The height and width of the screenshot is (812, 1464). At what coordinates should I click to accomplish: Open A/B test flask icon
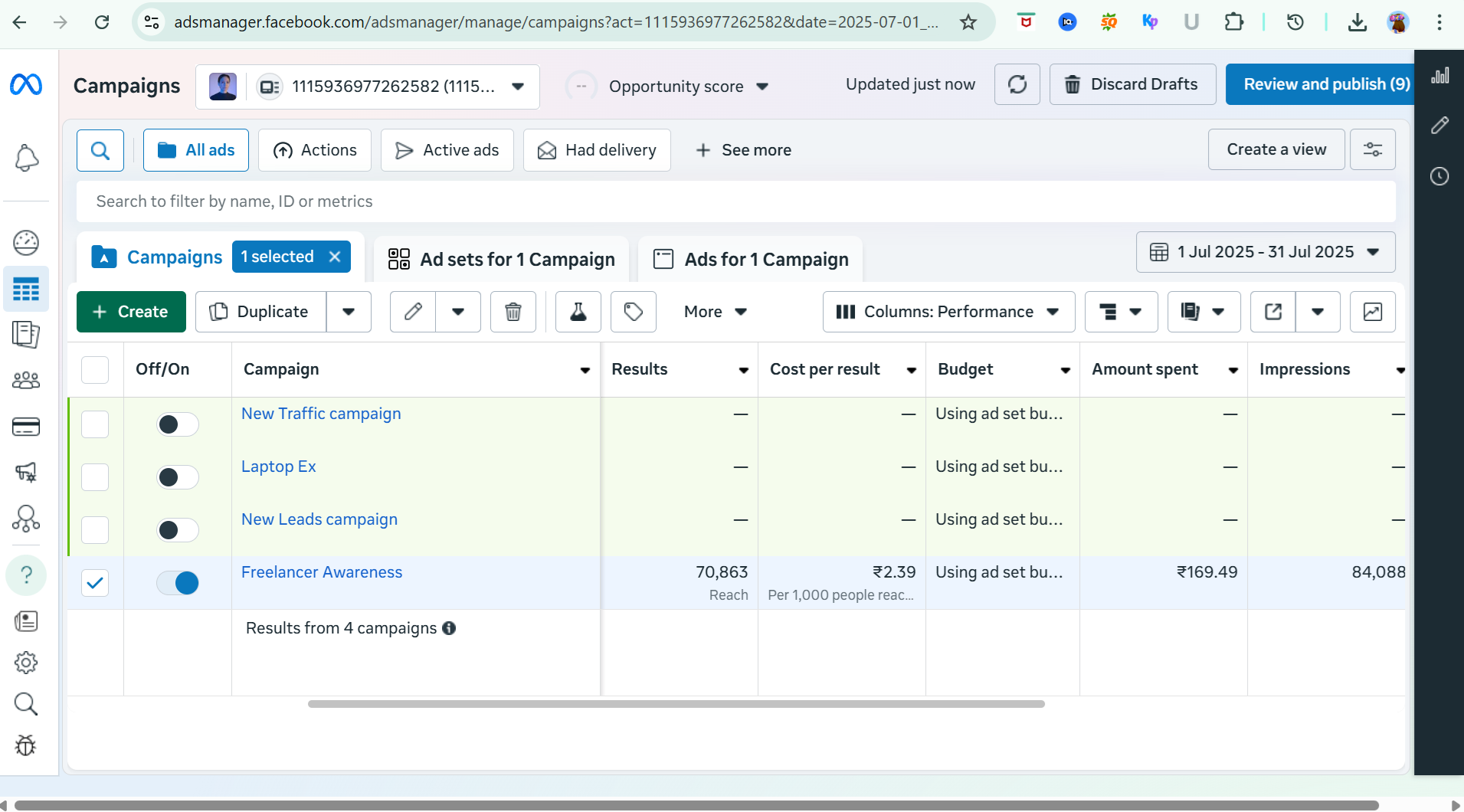(x=578, y=312)
